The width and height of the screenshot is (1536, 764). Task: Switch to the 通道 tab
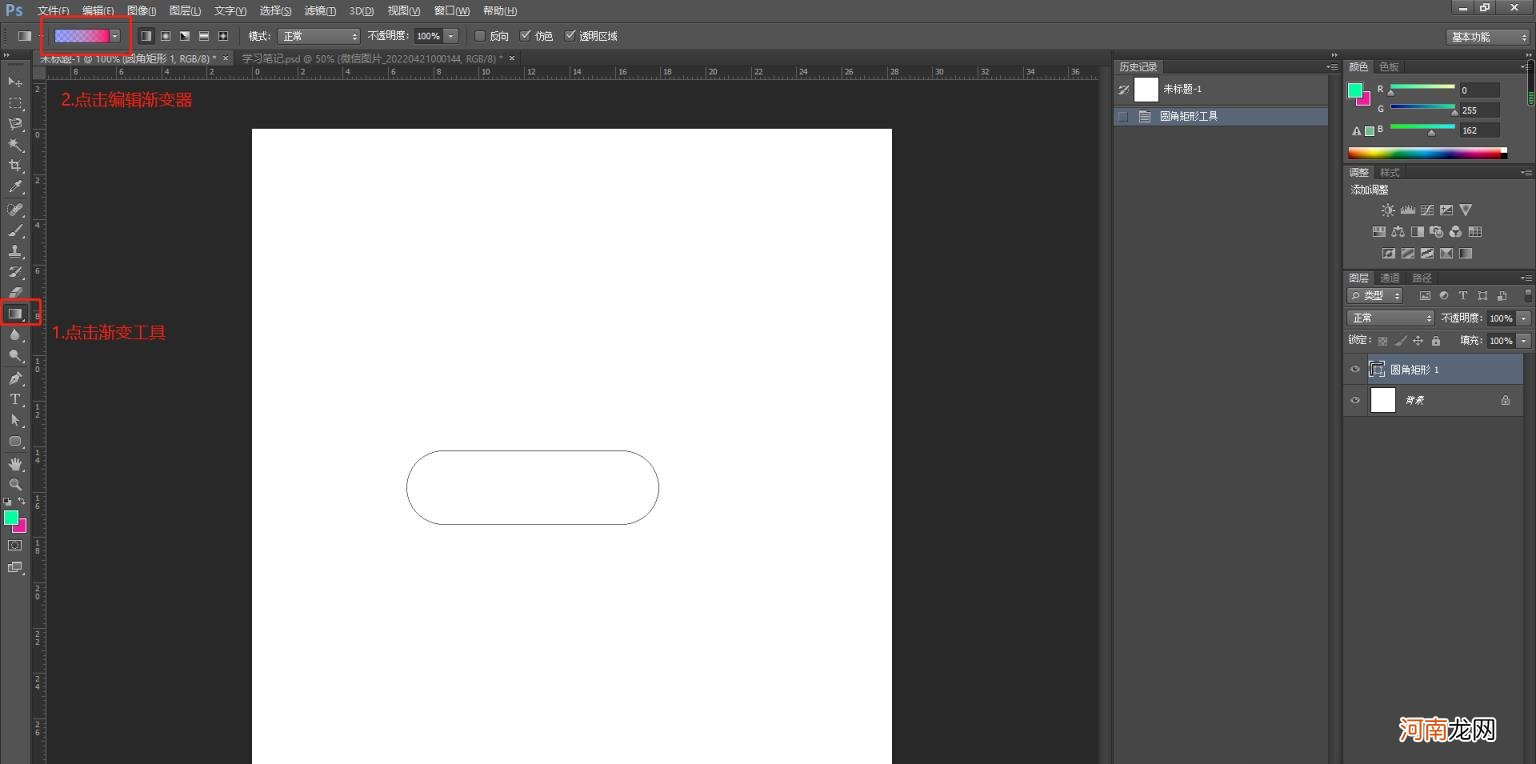pos(1390,278)
